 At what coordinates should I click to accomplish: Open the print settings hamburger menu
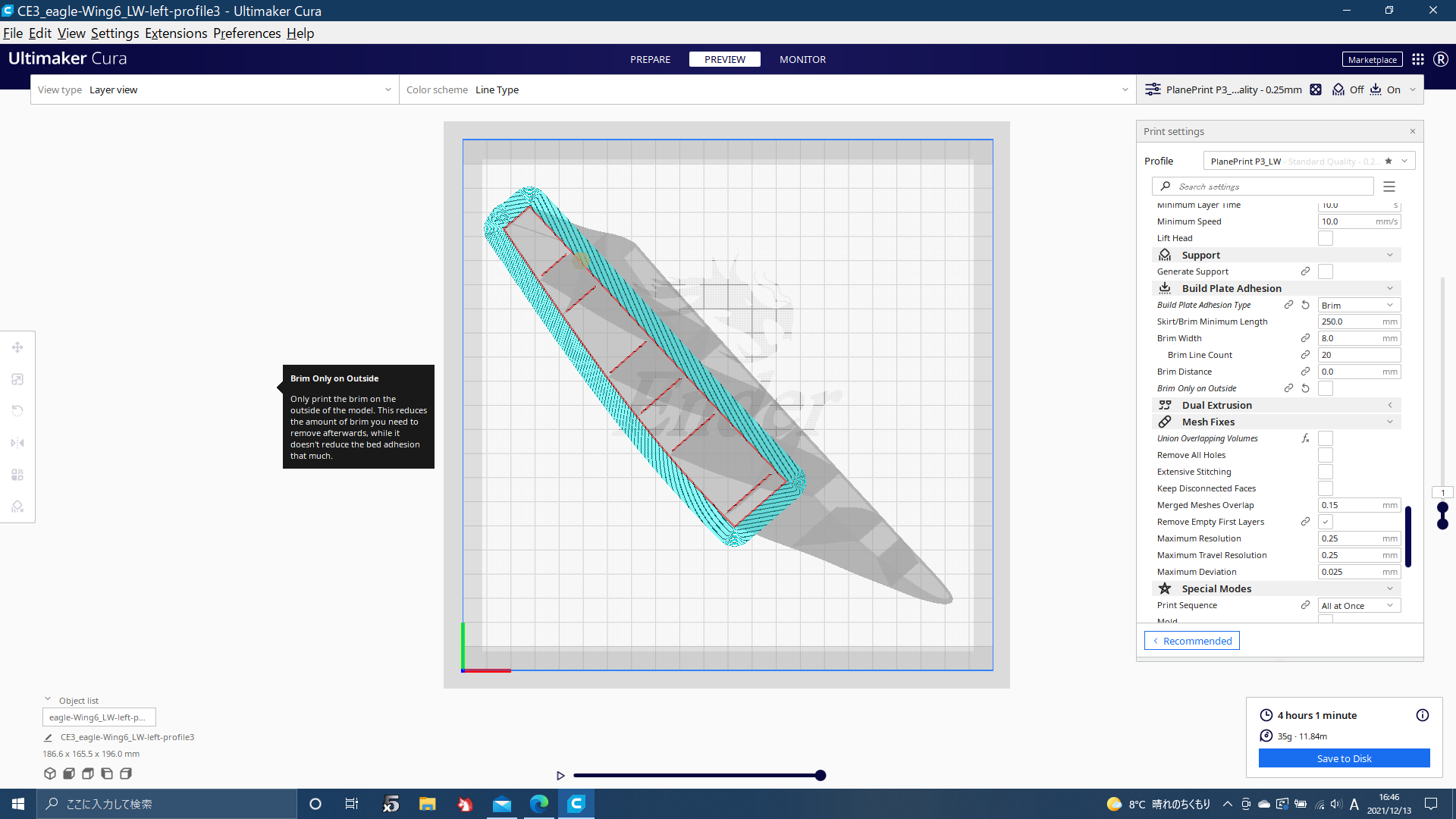pos(1390,186)
